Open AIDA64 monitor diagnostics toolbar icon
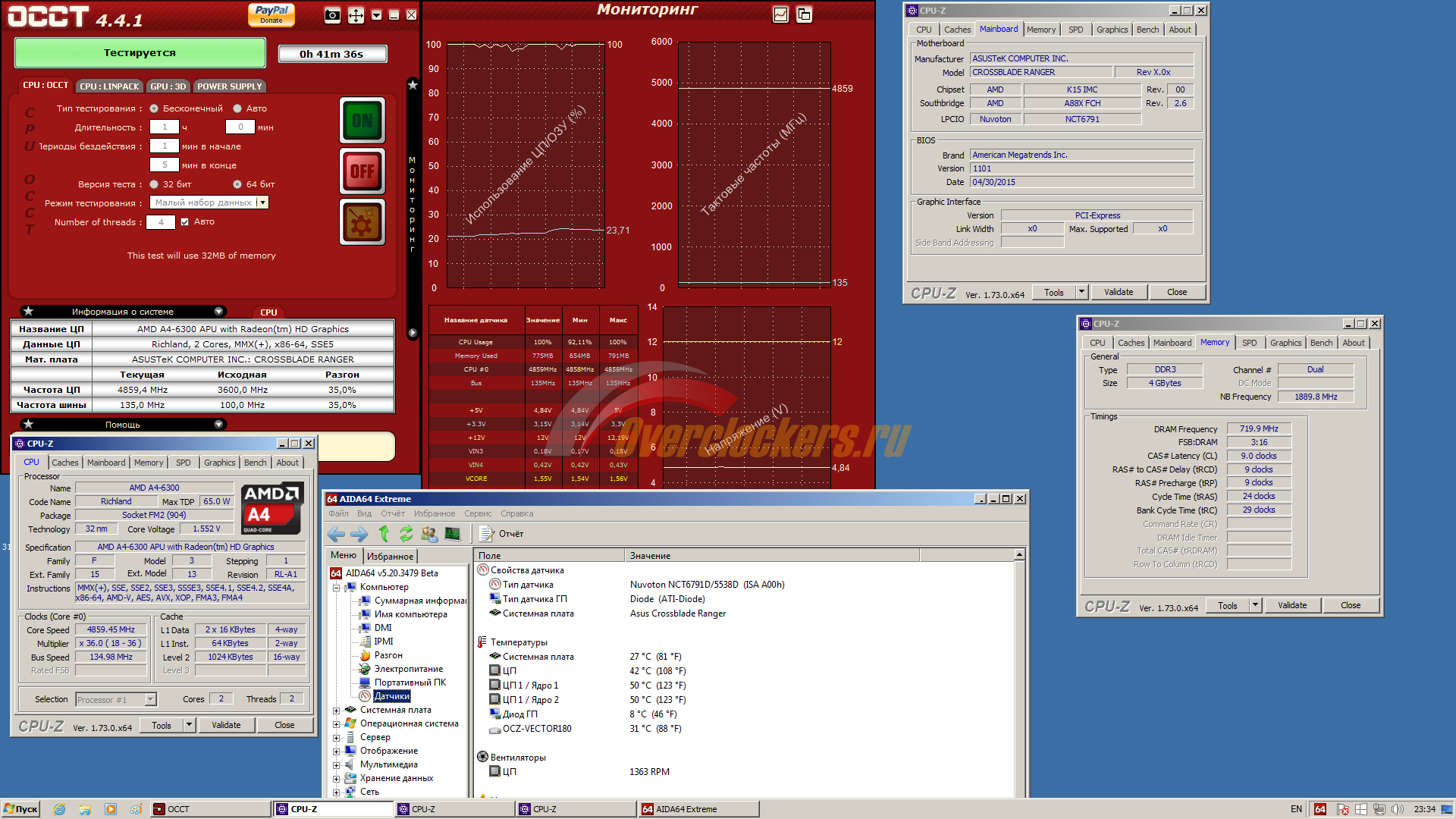Image resolution: width=1456 pixels, height=819 pixels. point(453,534)
